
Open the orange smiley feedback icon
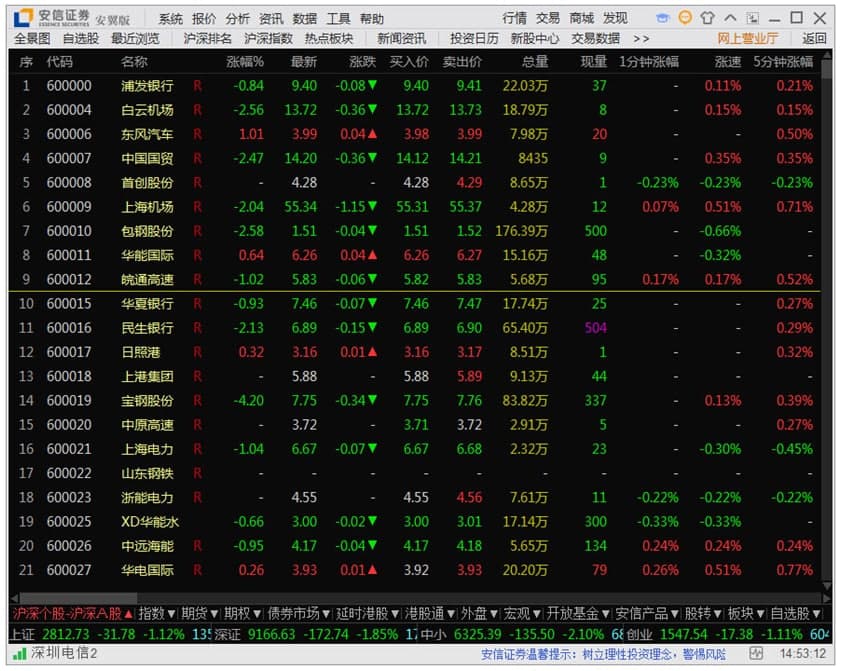[x=685, y=18]
